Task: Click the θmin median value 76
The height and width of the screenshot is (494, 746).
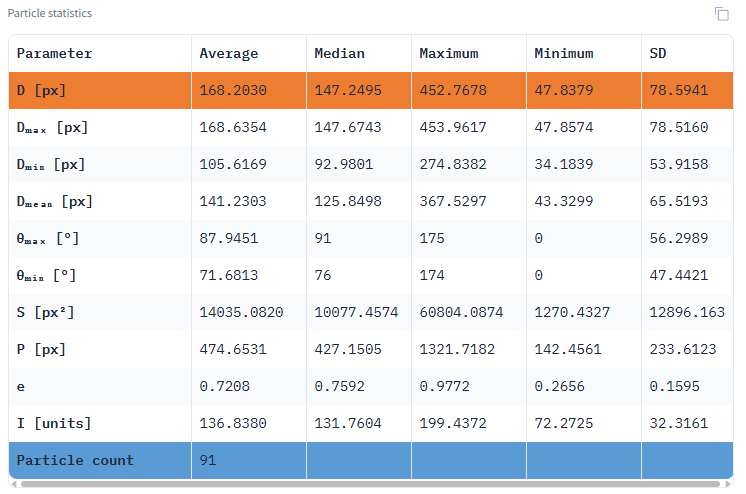Action: 323,276
